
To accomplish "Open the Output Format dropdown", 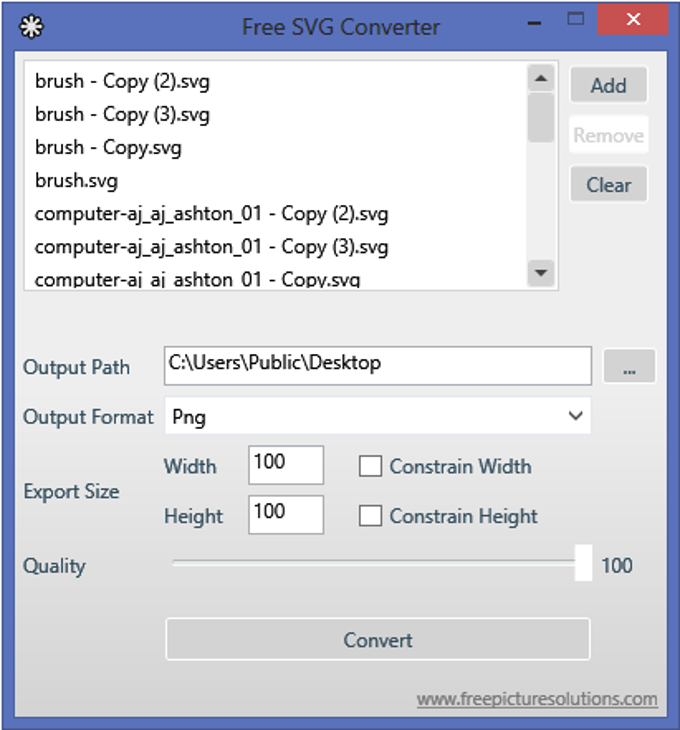I will (377, 417).
